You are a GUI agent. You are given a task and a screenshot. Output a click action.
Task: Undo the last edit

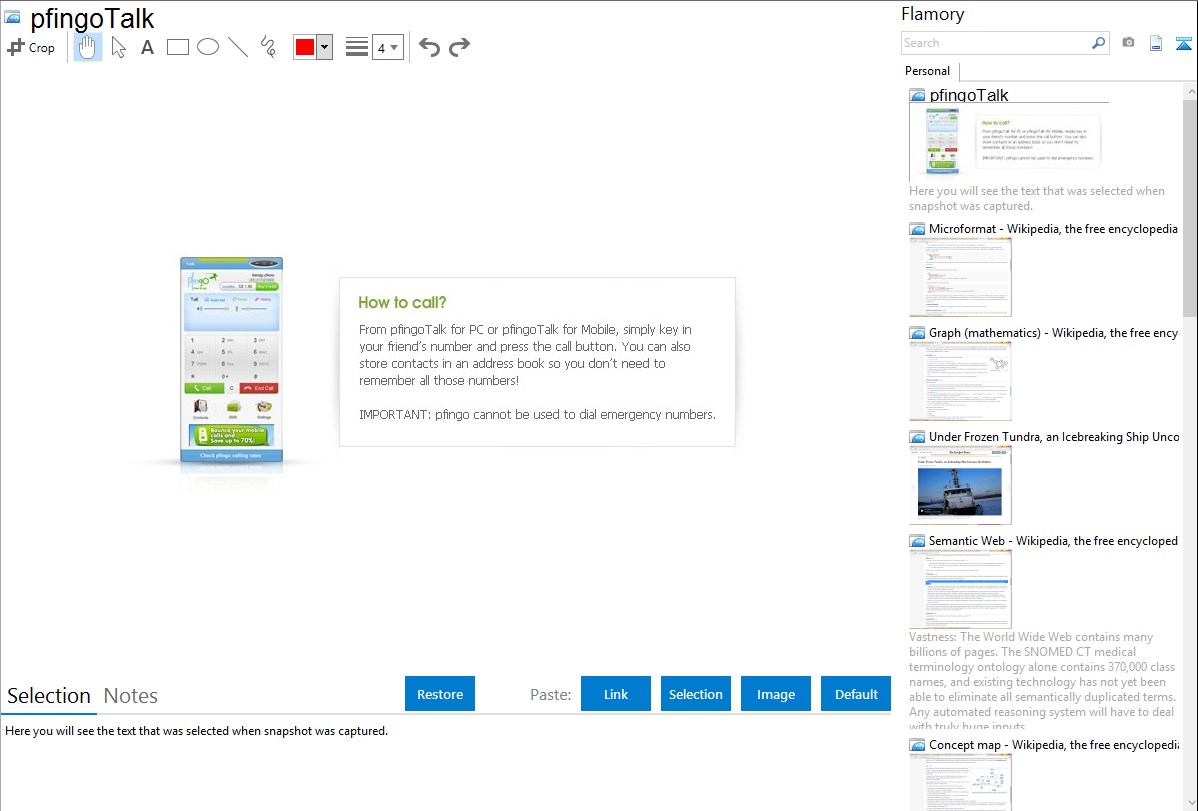[x=429, y=47]
